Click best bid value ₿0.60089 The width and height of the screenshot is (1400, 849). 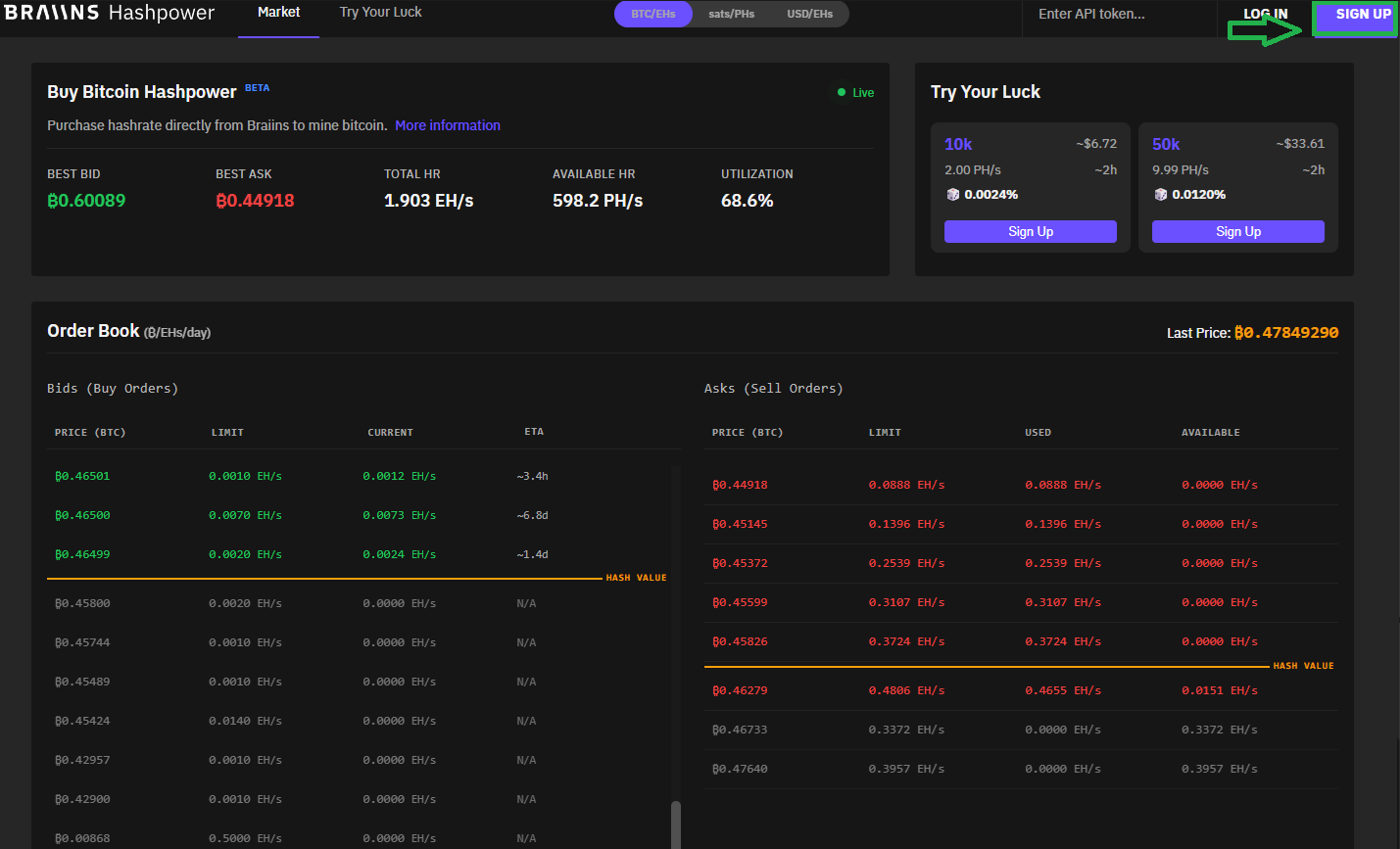pyautogui.click(x=86, y=201)
